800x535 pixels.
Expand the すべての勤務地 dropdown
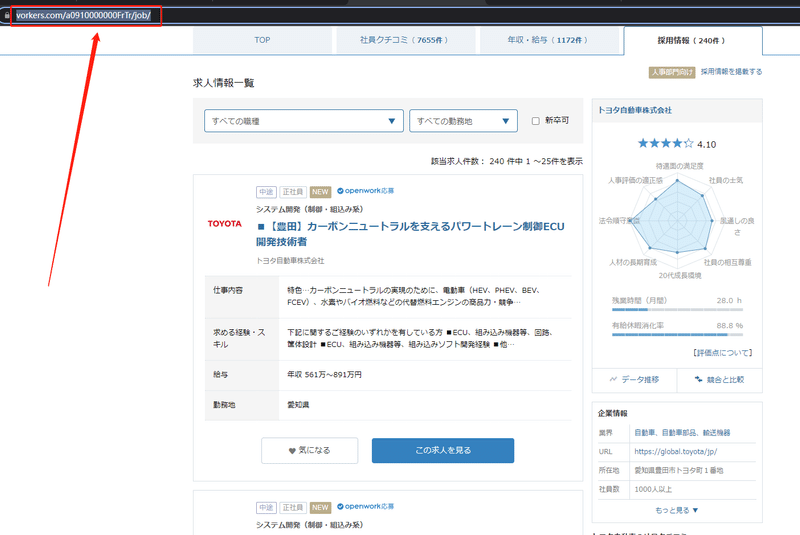point(463,121)
